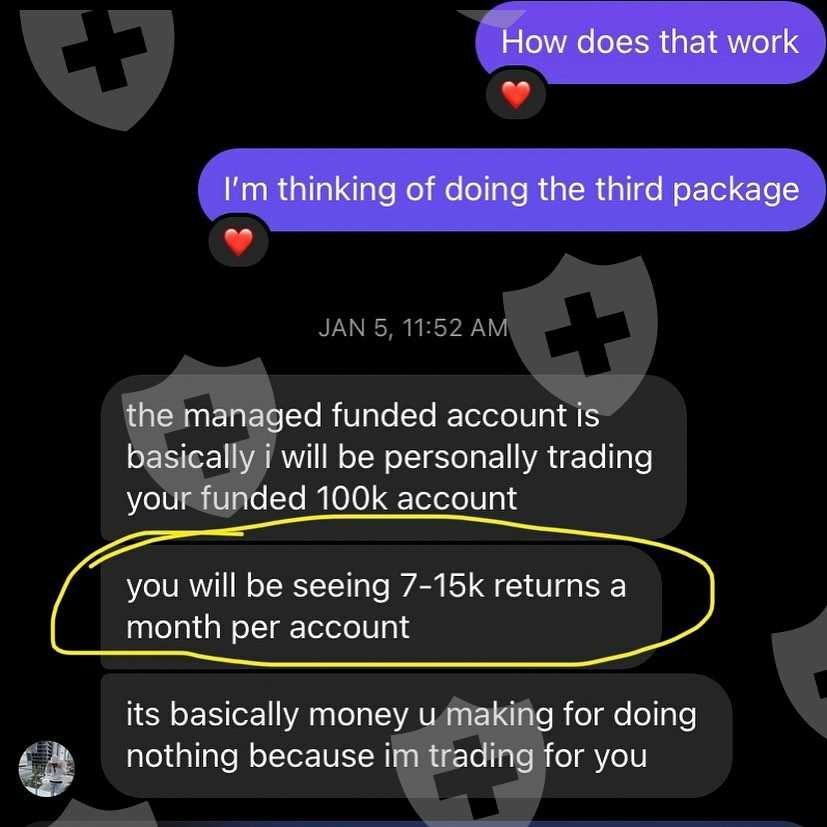Click the black cross inside the top-left shield
The image size is (827, 827).
click(x=104, y=51)
